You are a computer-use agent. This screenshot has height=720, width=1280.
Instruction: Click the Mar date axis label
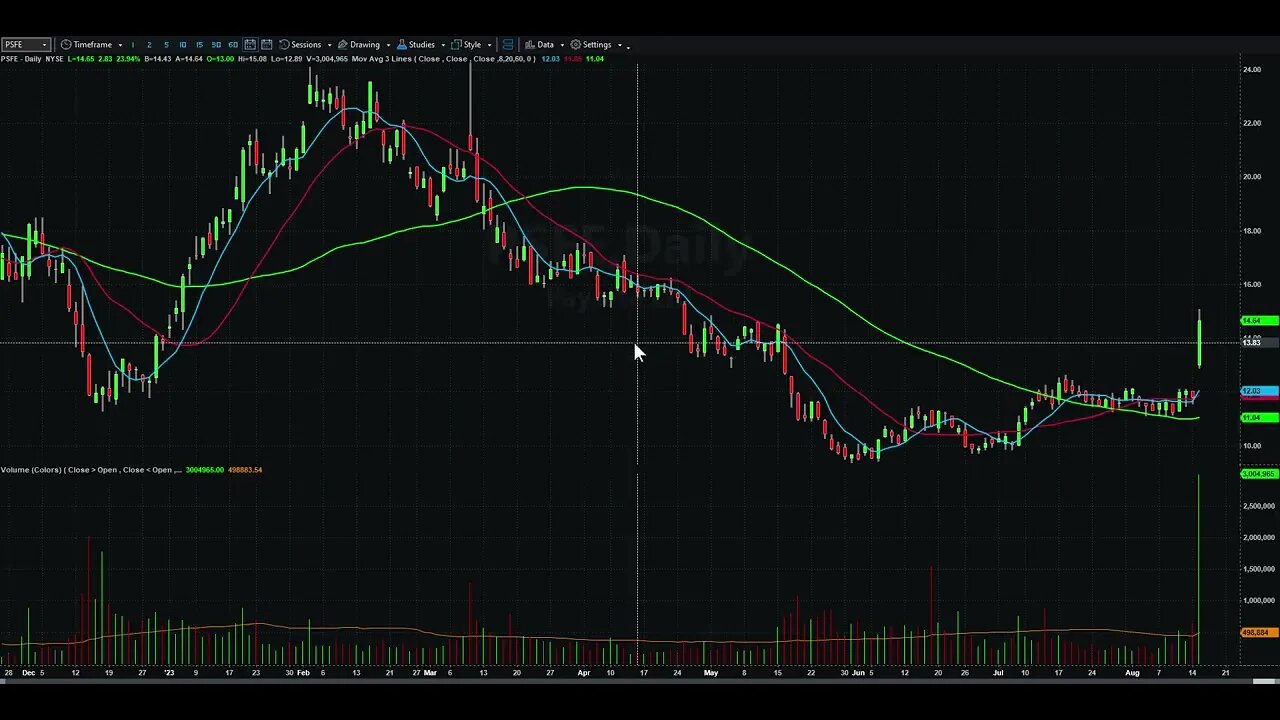click(x=430, y=673)
